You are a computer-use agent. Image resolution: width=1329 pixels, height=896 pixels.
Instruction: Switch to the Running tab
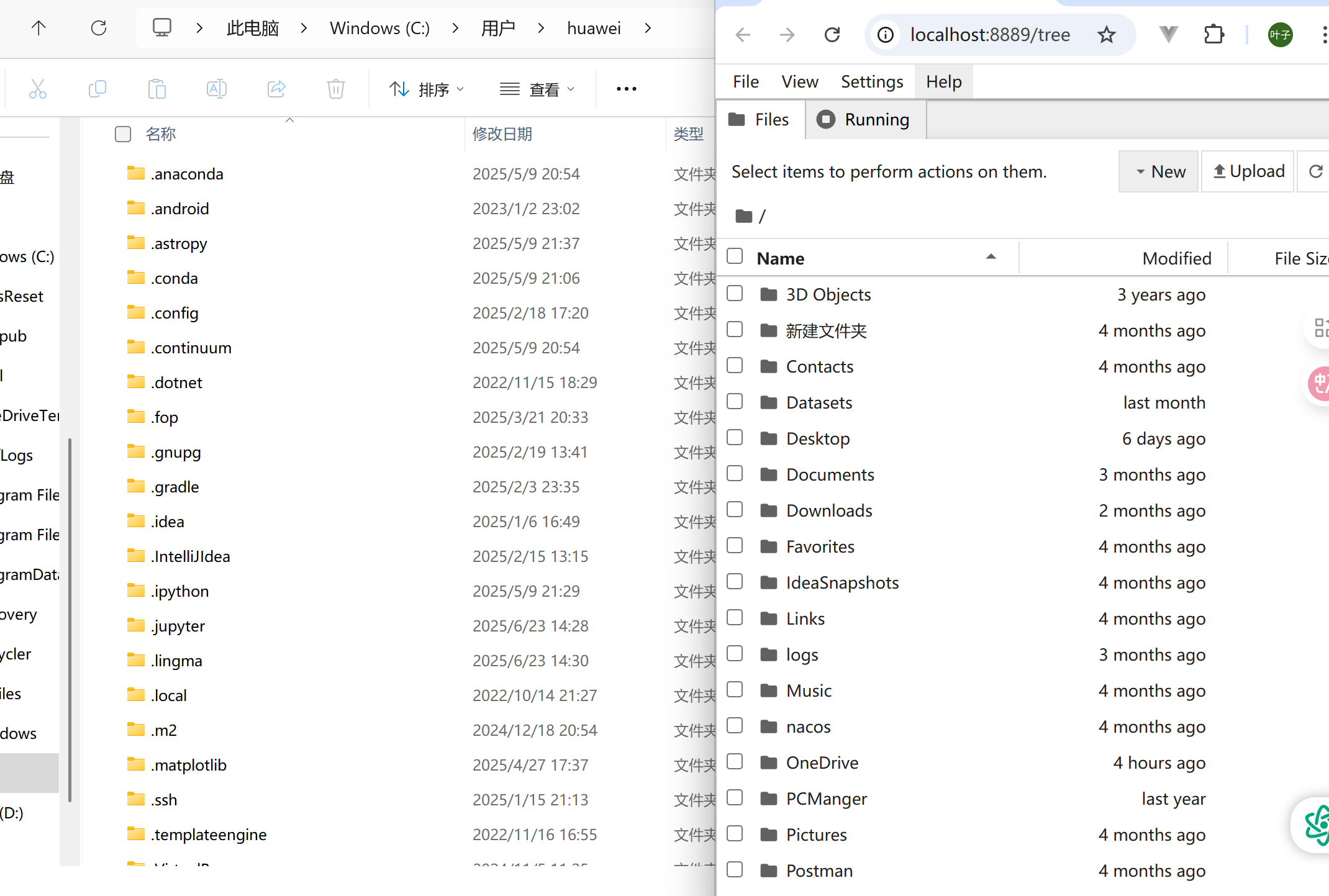(x=865, y=119)
